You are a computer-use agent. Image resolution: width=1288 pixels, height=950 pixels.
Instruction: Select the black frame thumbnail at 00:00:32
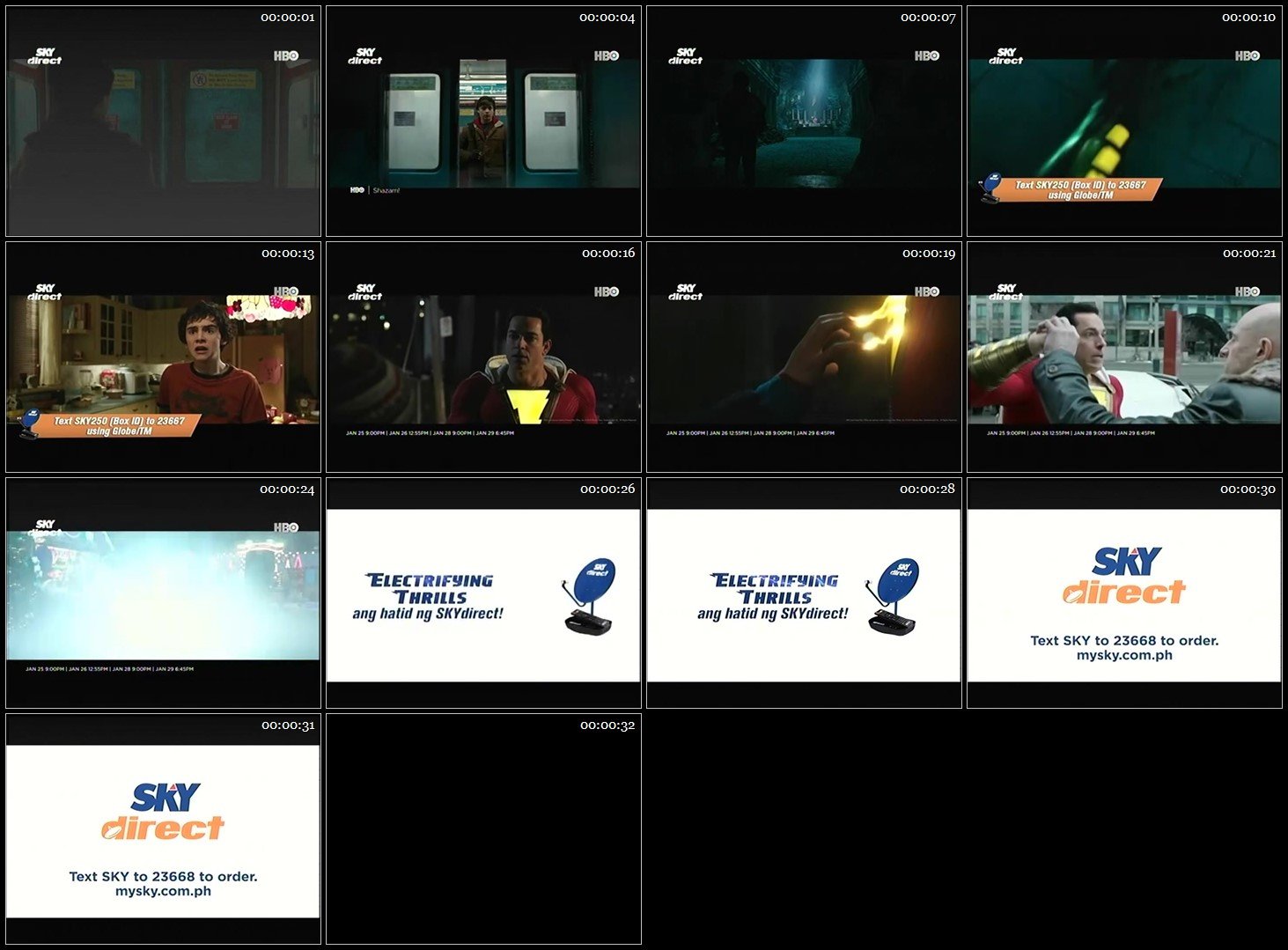[x=483, y=828]
